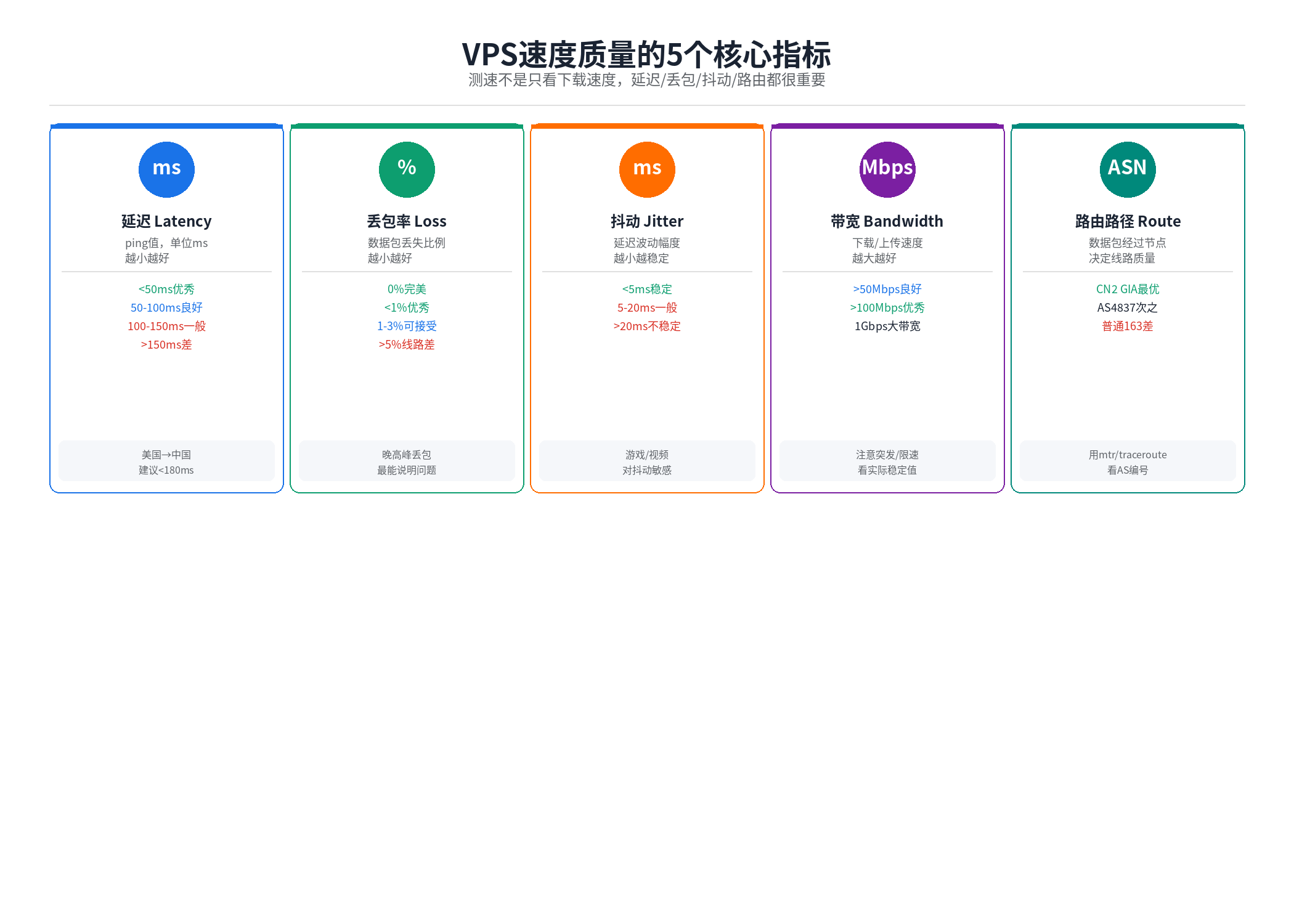Click the footer note 注意突发/限速

[x=887, y=455]
